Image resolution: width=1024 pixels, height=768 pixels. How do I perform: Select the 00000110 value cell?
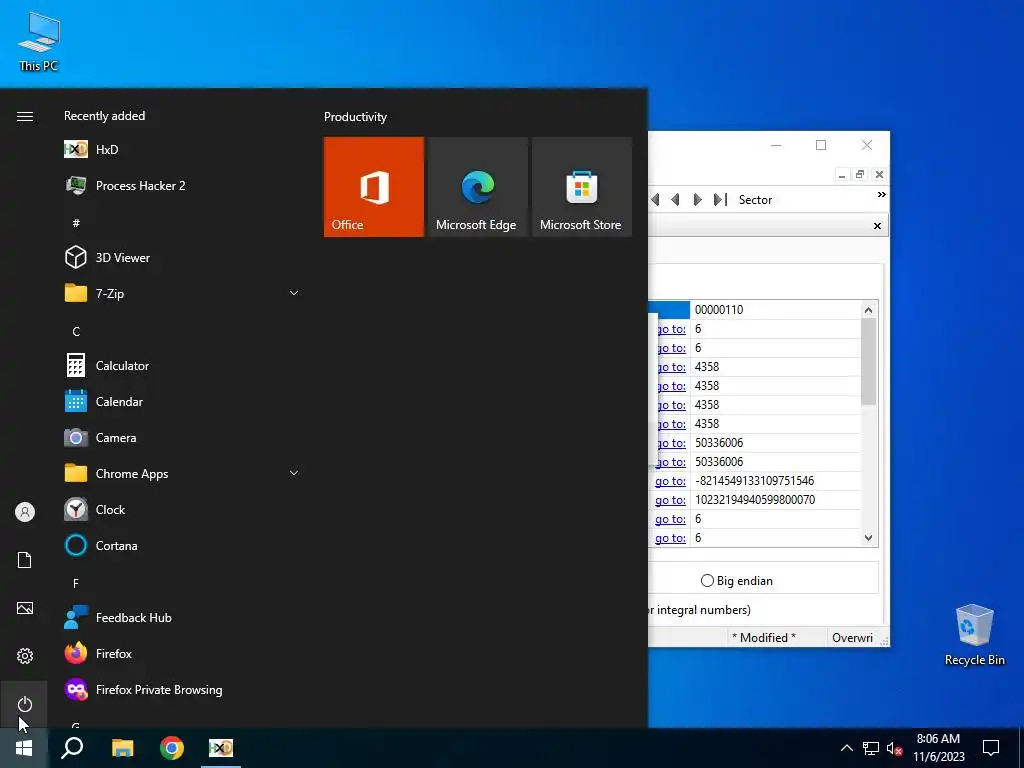tap(775, 310)
